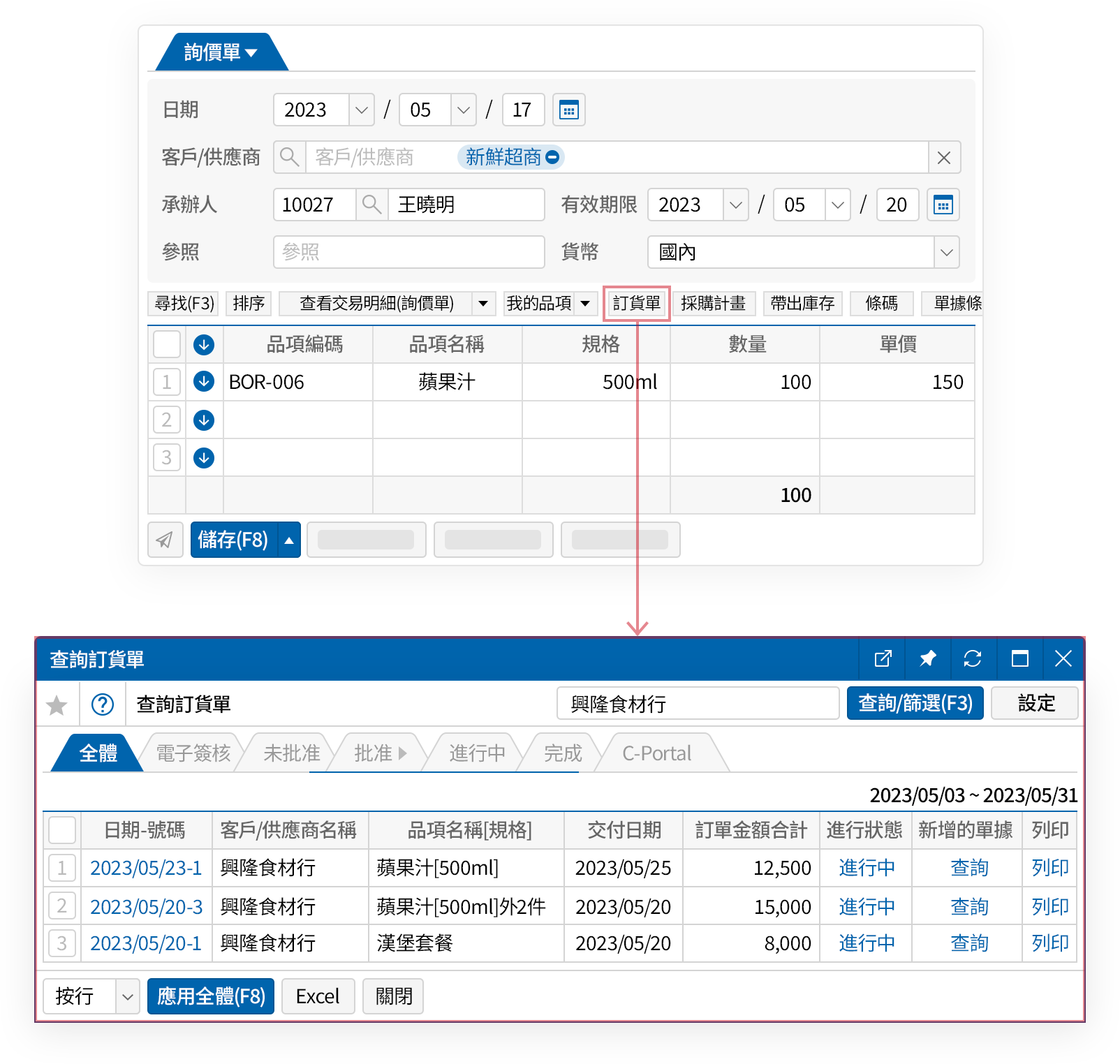Click the magnifier search icon in 客戶/供應商 field
The width and height of the screenshot is (1120, 1064).
(290, 157)
